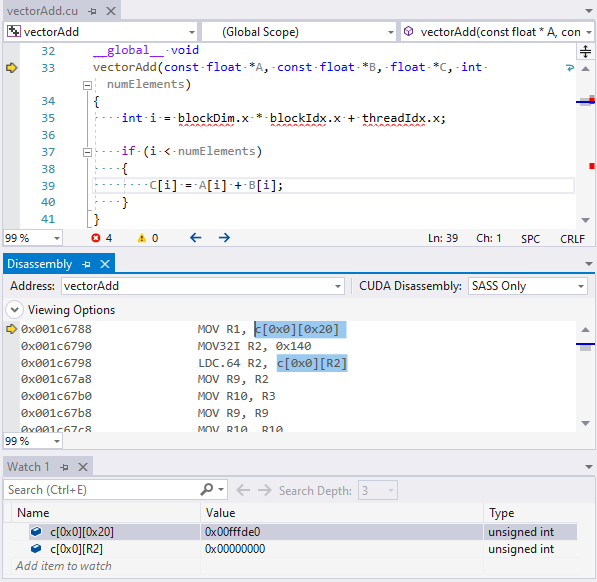597x582 pixels.
Task: Click the word wrap glyph on line 33
Action: [570, 68]
